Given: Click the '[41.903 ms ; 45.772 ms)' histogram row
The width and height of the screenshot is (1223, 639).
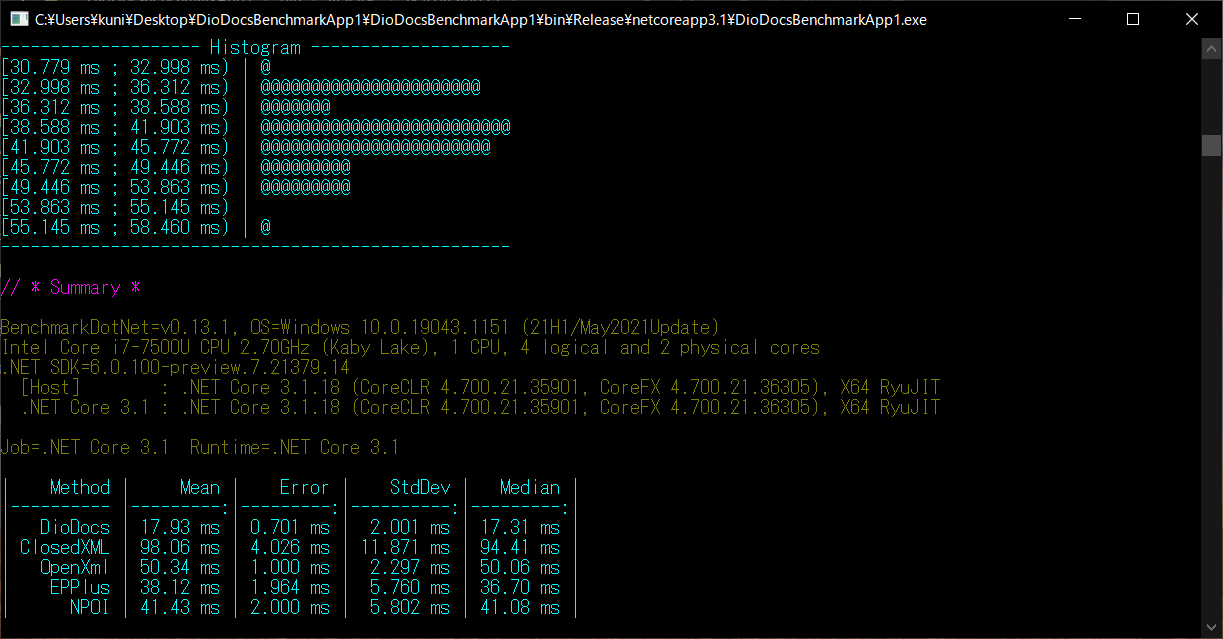Looking at the screenshot, I should click(x=245, y=147).
